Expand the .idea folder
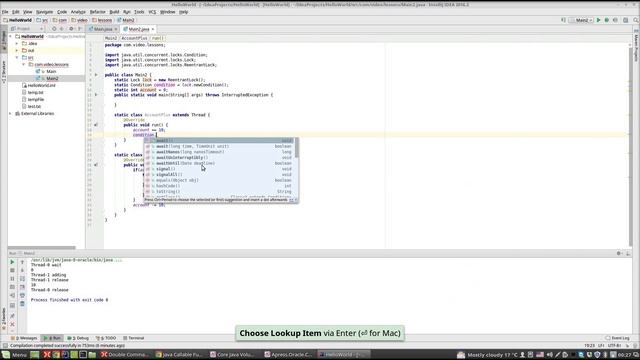Viewport: 640px width, 360px height. 17,43
